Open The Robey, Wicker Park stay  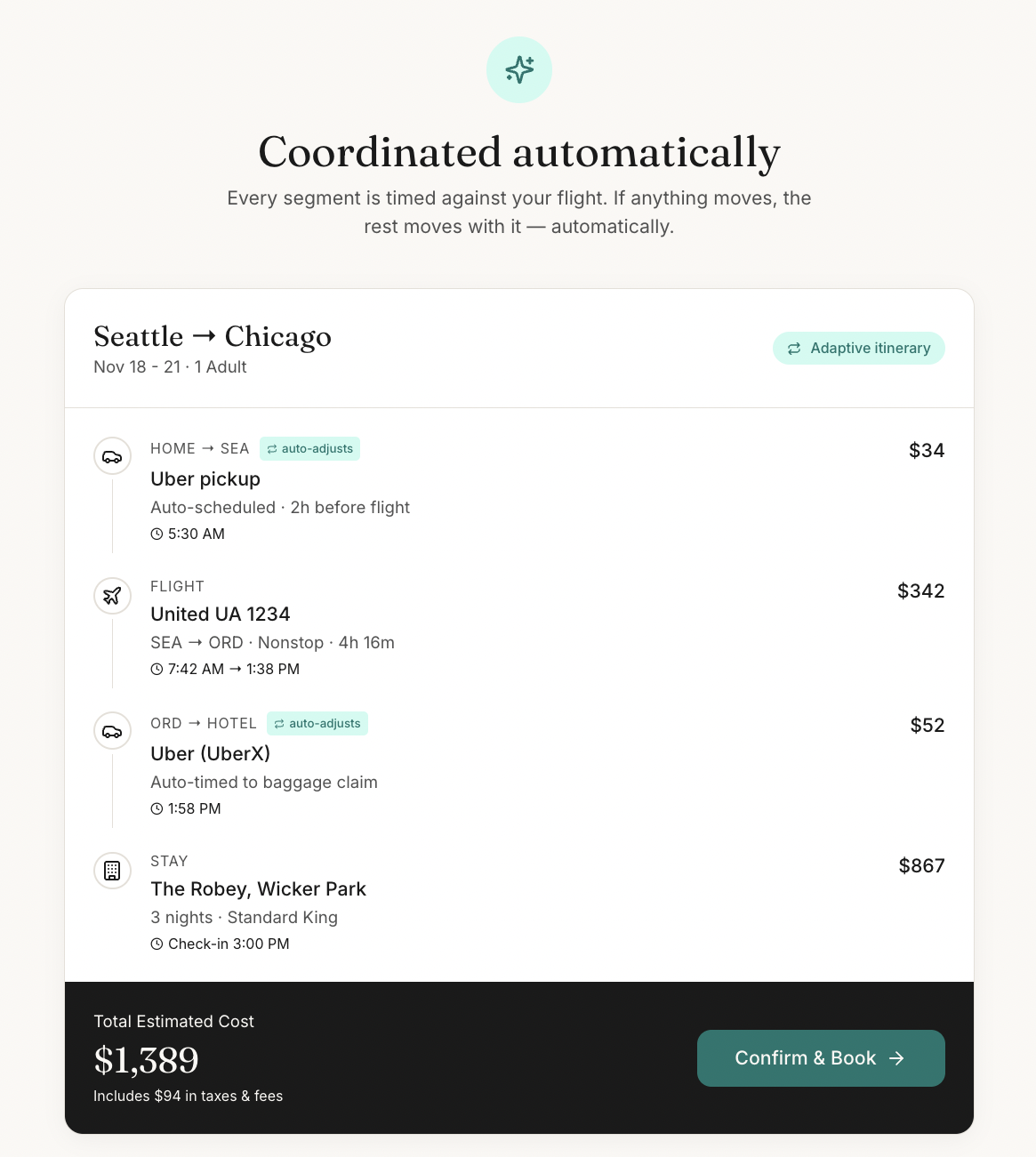(259, 889)
